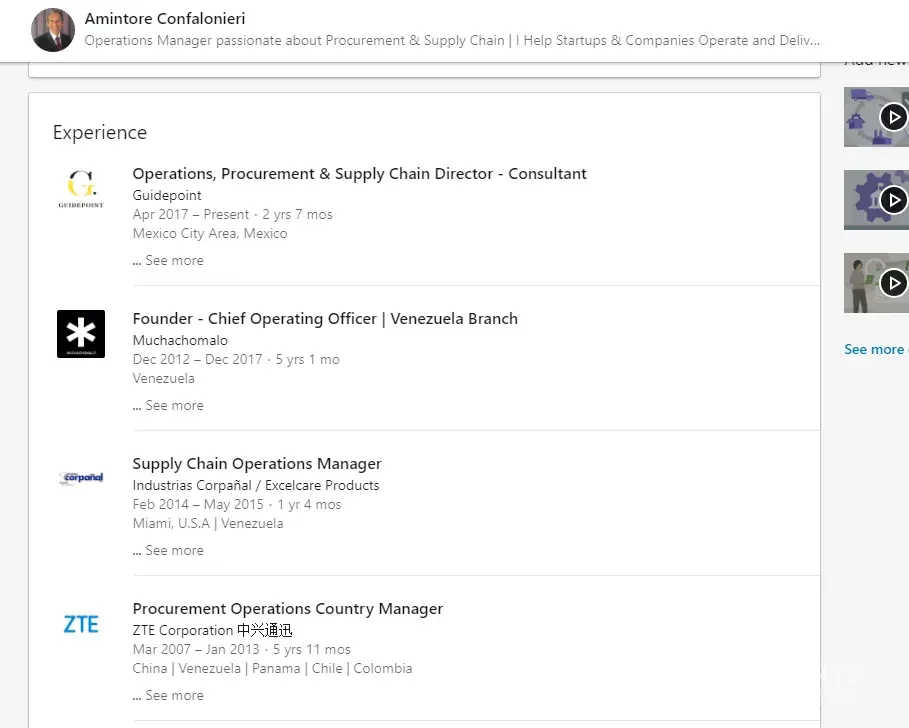Viewport: 909px width, 728px height.
Task: Open Operations, Procurement & Supply Chain Director title
Action: click(x=359, y=174)
